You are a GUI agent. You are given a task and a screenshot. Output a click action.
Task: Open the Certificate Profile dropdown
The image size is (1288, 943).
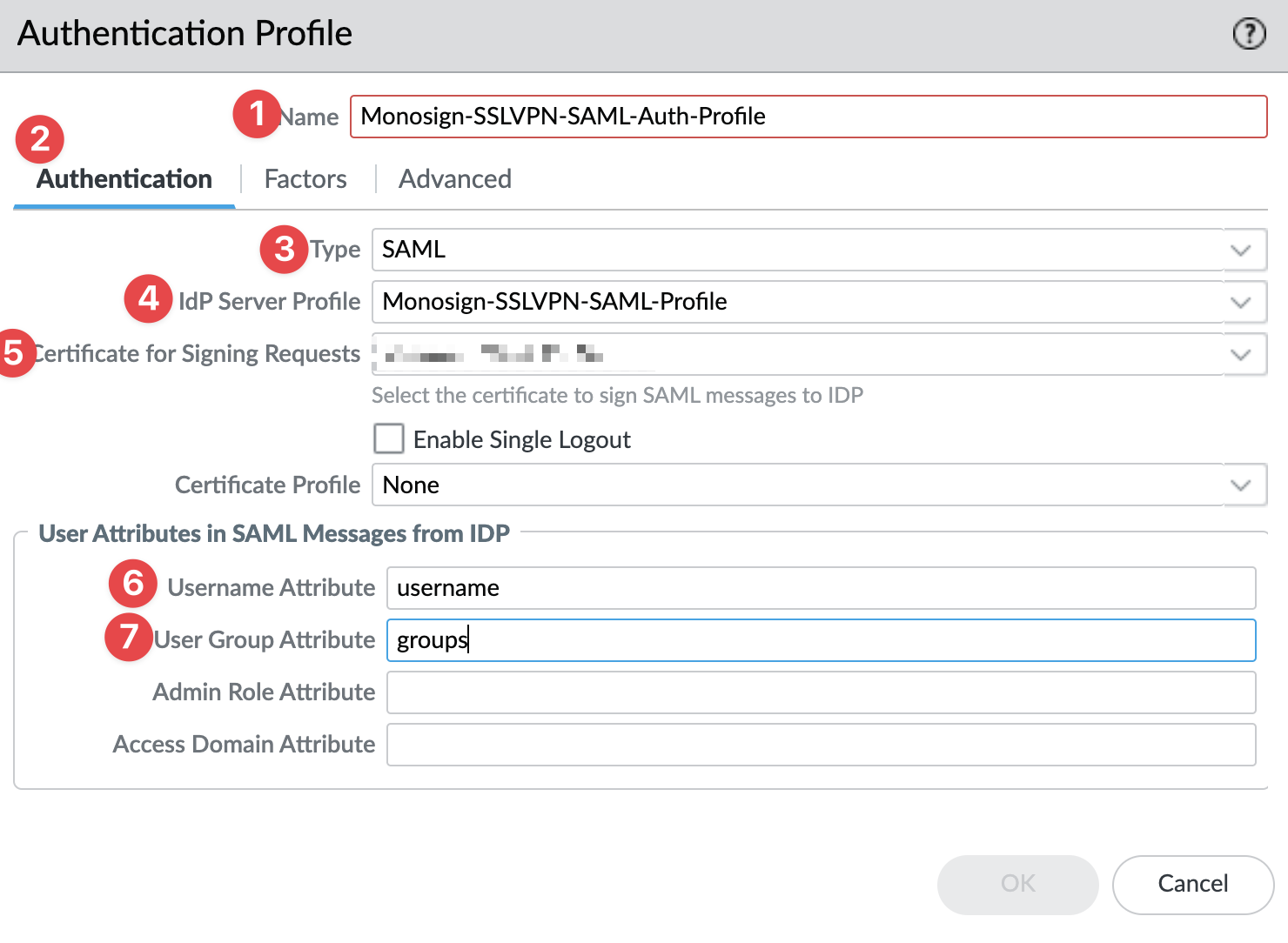1241,485
